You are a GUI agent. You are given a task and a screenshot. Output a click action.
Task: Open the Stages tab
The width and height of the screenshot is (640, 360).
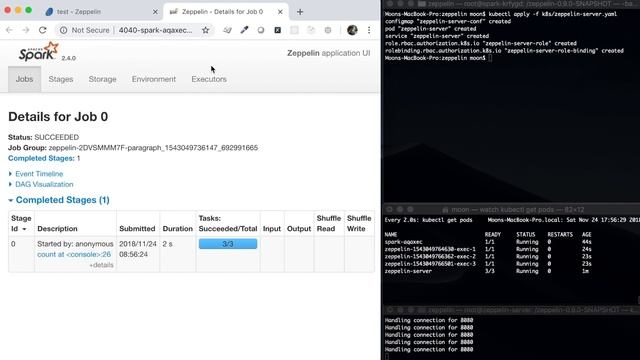61,79
